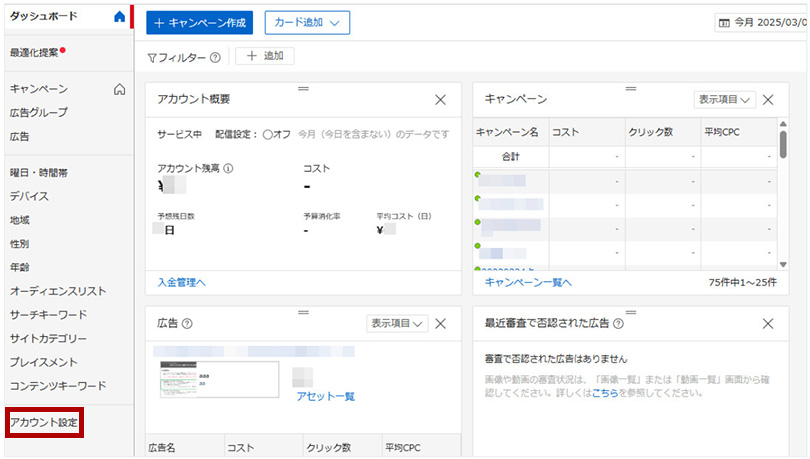Click the drag handle on キャンペーン card
This screenshot has width=810, height=459.
[x=631, y=89]
